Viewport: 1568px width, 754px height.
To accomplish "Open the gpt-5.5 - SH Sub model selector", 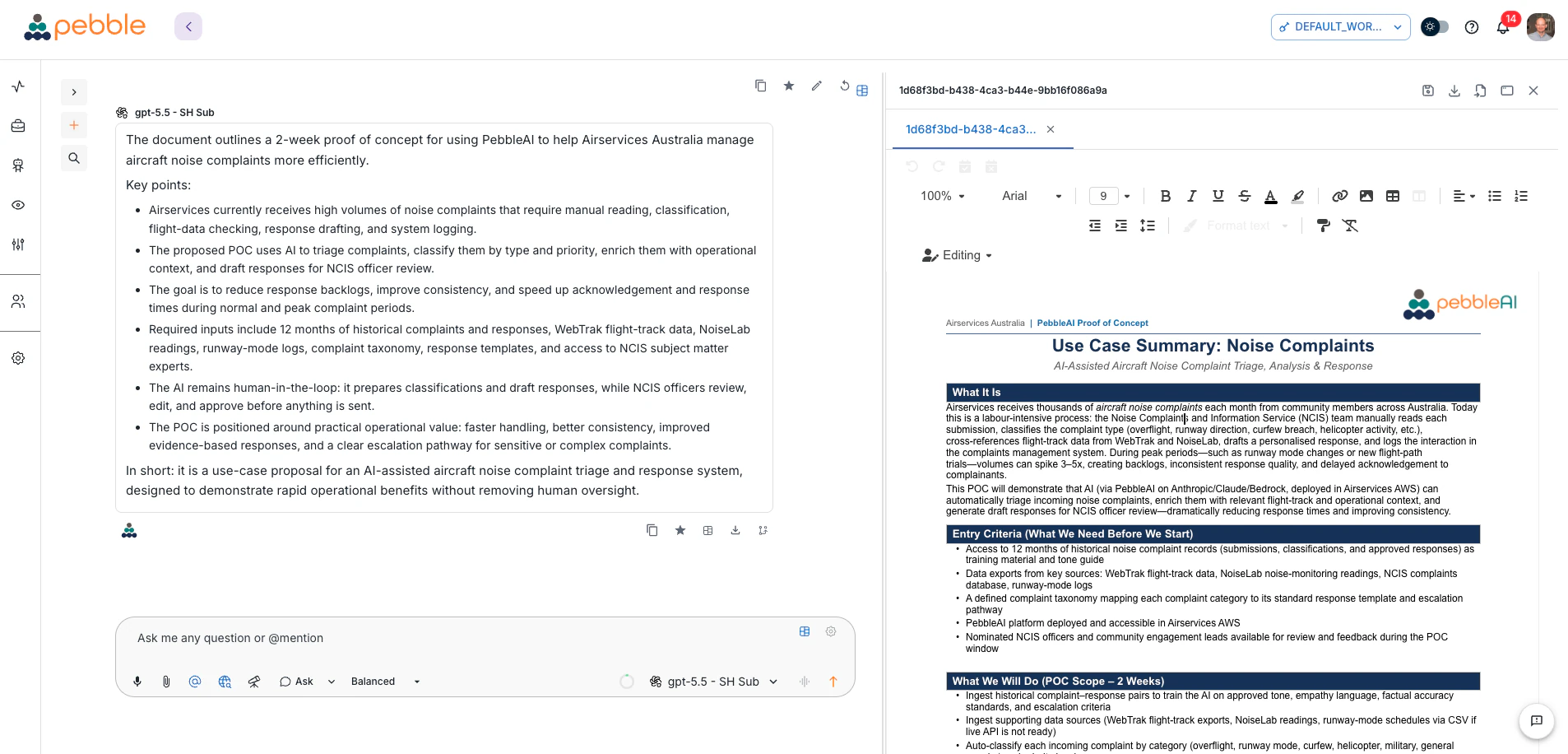I will point(713,682).
